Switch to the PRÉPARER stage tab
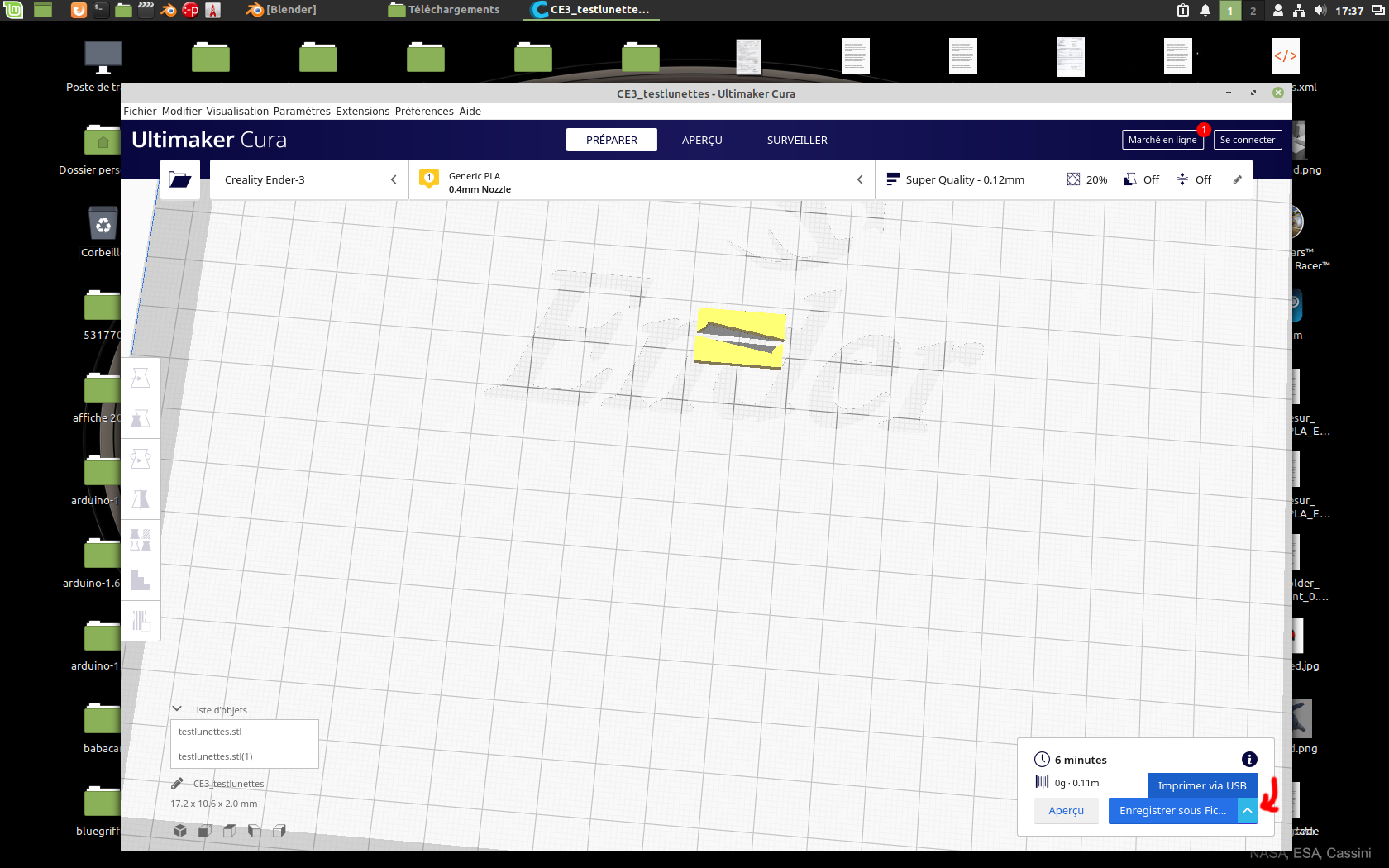1389x868 pixels. [x=612, y=140]
